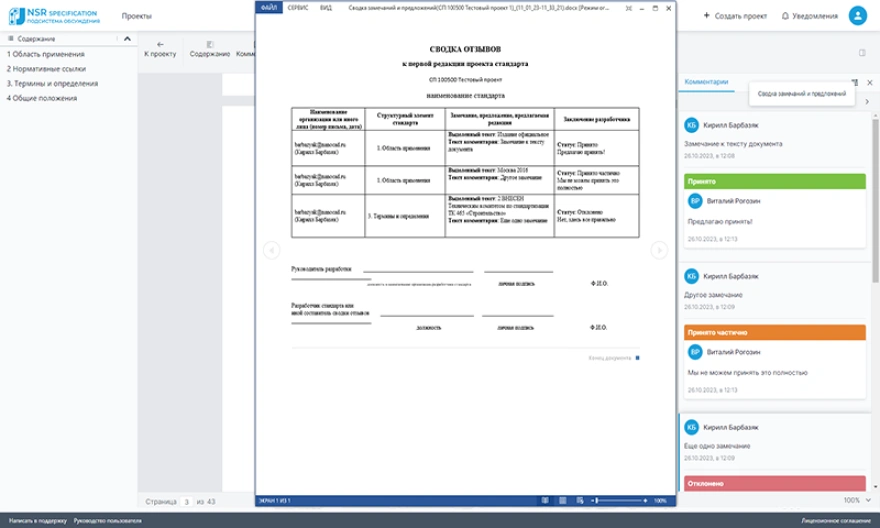Select 3. Термины и определения in contents
880x528 pixels.
(52, 83)
